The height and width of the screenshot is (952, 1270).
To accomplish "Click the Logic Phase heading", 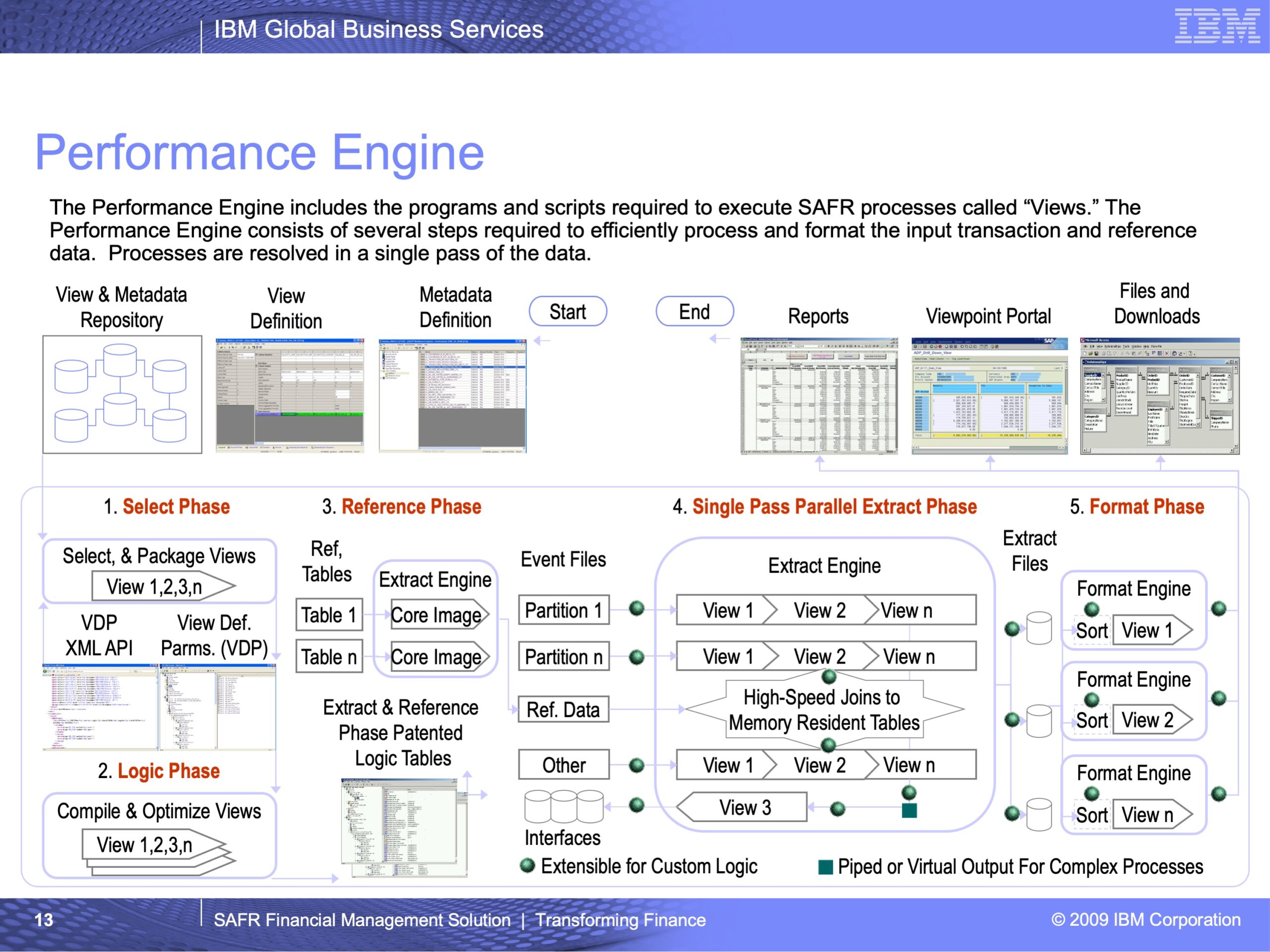I will pos(169,771).
